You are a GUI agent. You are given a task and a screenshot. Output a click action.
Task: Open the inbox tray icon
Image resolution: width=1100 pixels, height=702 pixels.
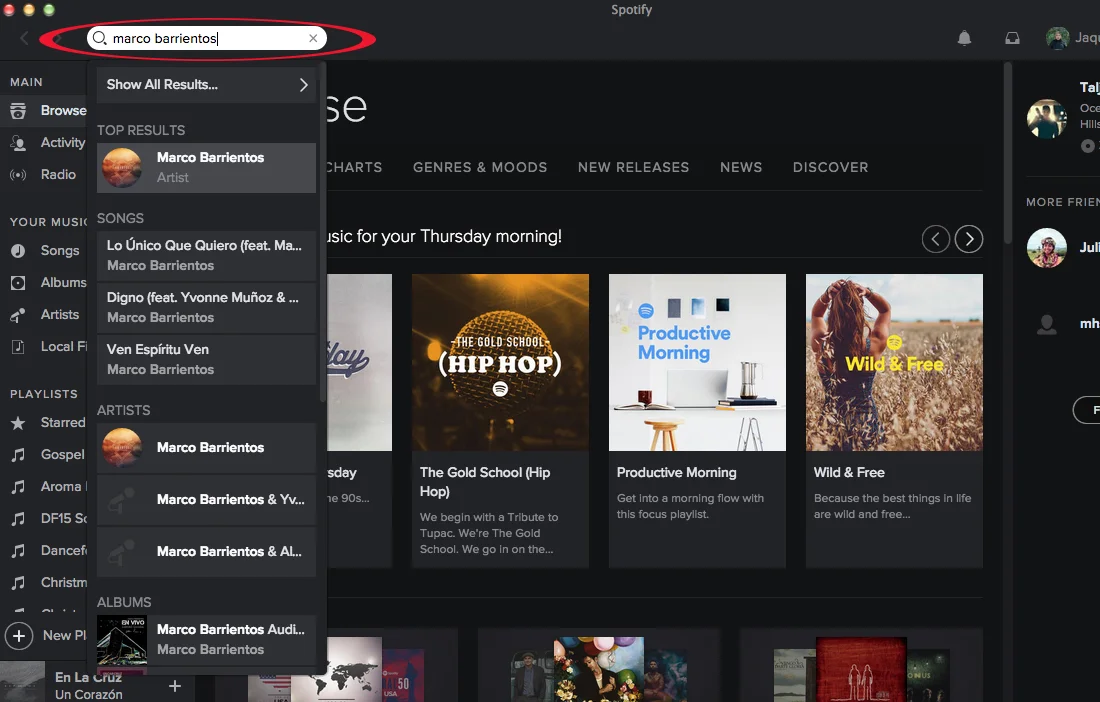pos(1012,38)
